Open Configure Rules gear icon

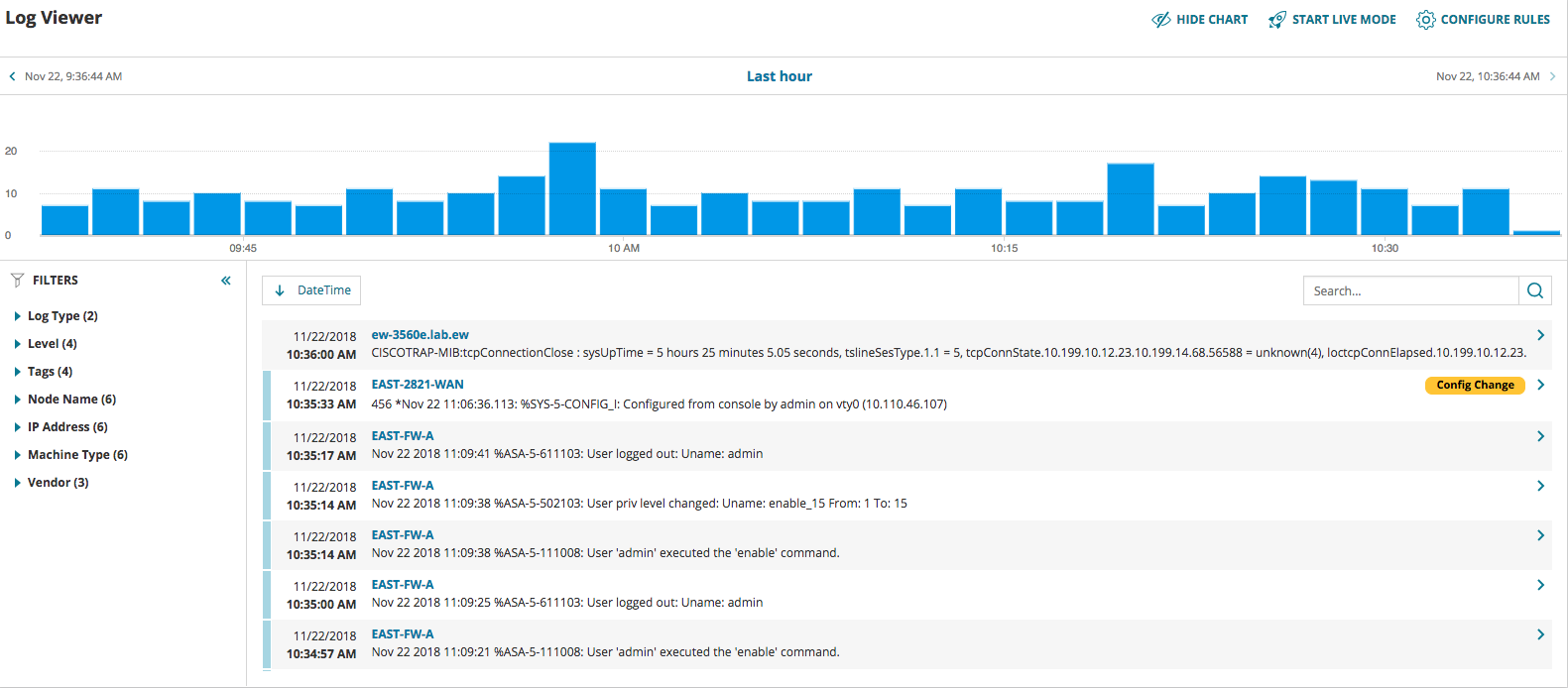[1425, 20]
